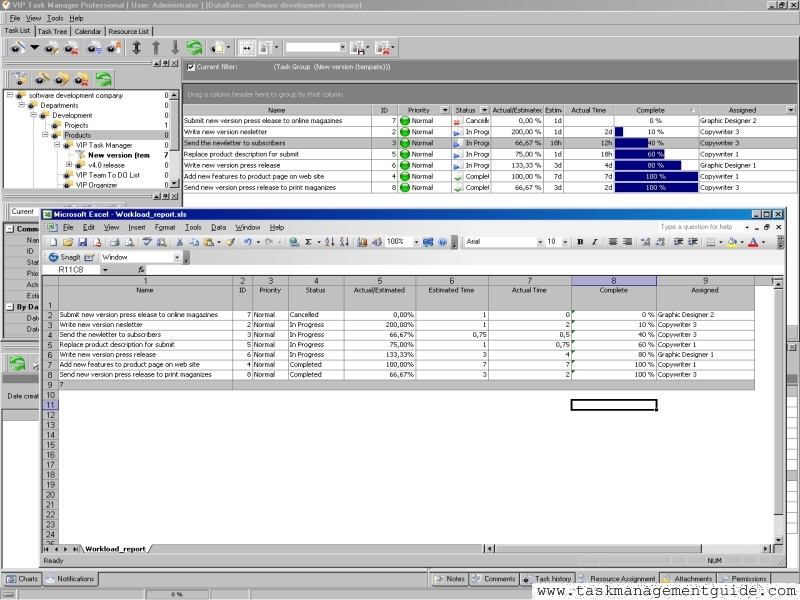Click the Cut scissors icon in Excel
This screenshot has height=600, width=800.
[x=180, y=242]
